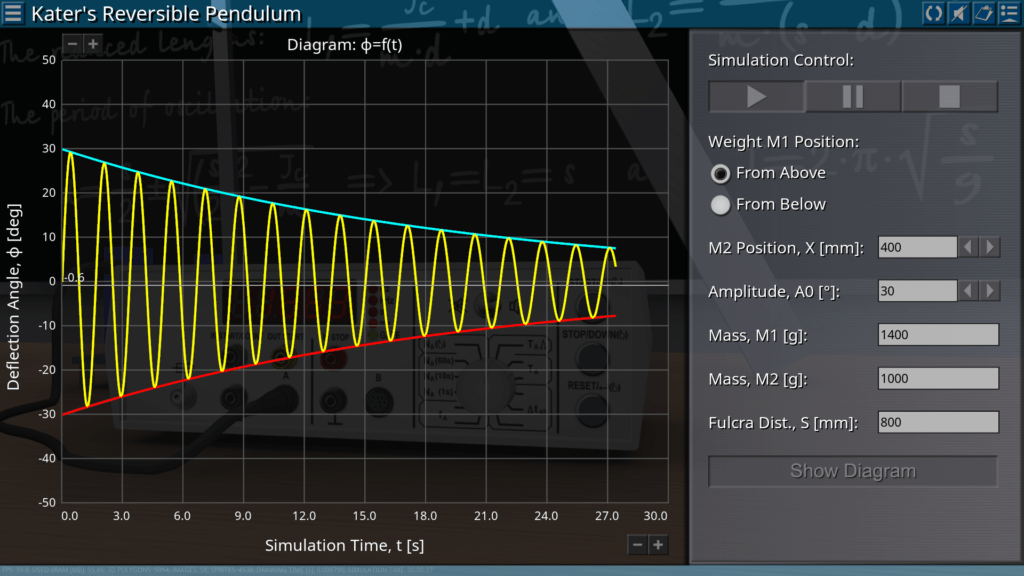Image resolution: width=1024 pixels, height=576 pixels.
Task: Select the 'From Below' radio option
Action: [x=720, y=205]
